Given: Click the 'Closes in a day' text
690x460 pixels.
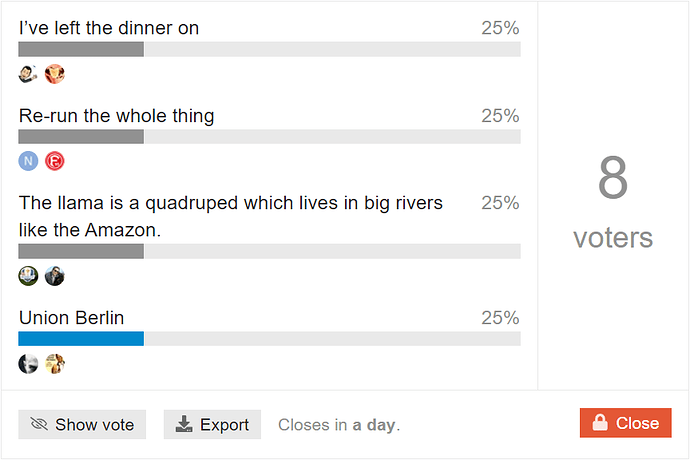Looking at the screenshot, I should coord(339,425).
